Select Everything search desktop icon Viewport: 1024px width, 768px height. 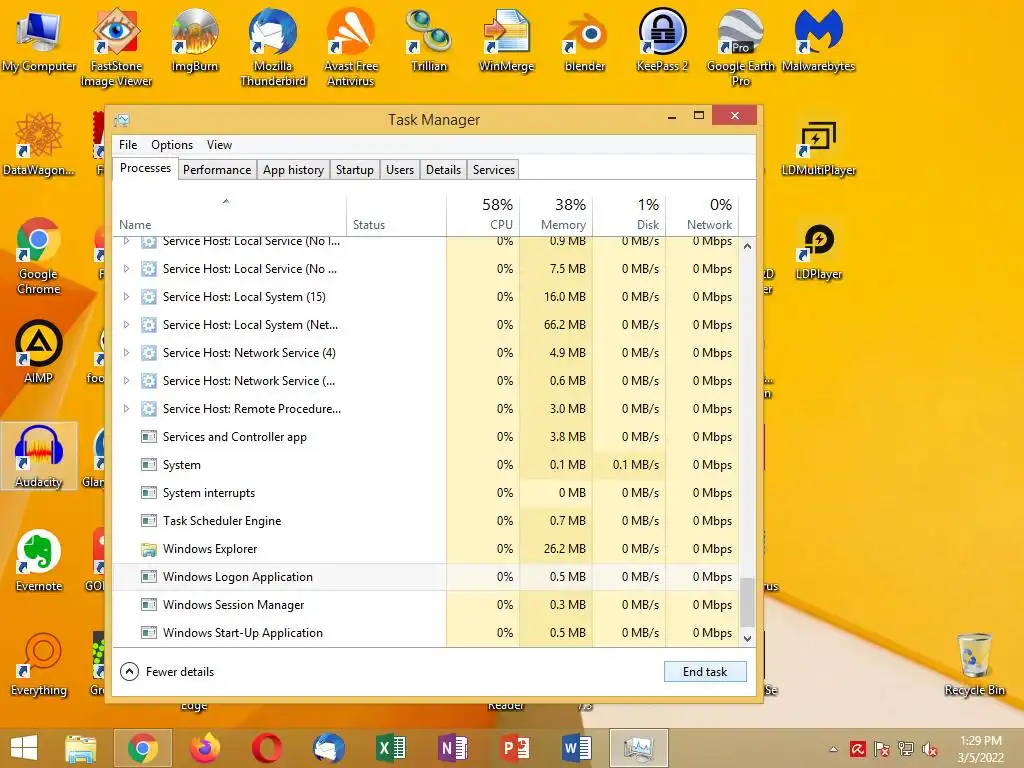(x=39, y=665)
